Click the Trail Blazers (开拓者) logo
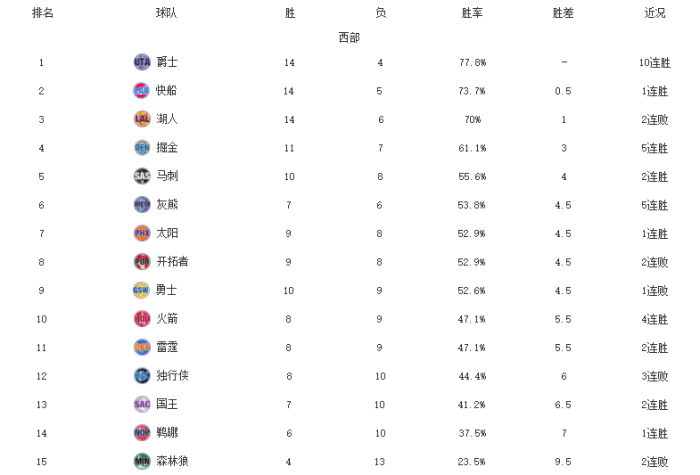 pyautogui.click(x=142, y=262)
